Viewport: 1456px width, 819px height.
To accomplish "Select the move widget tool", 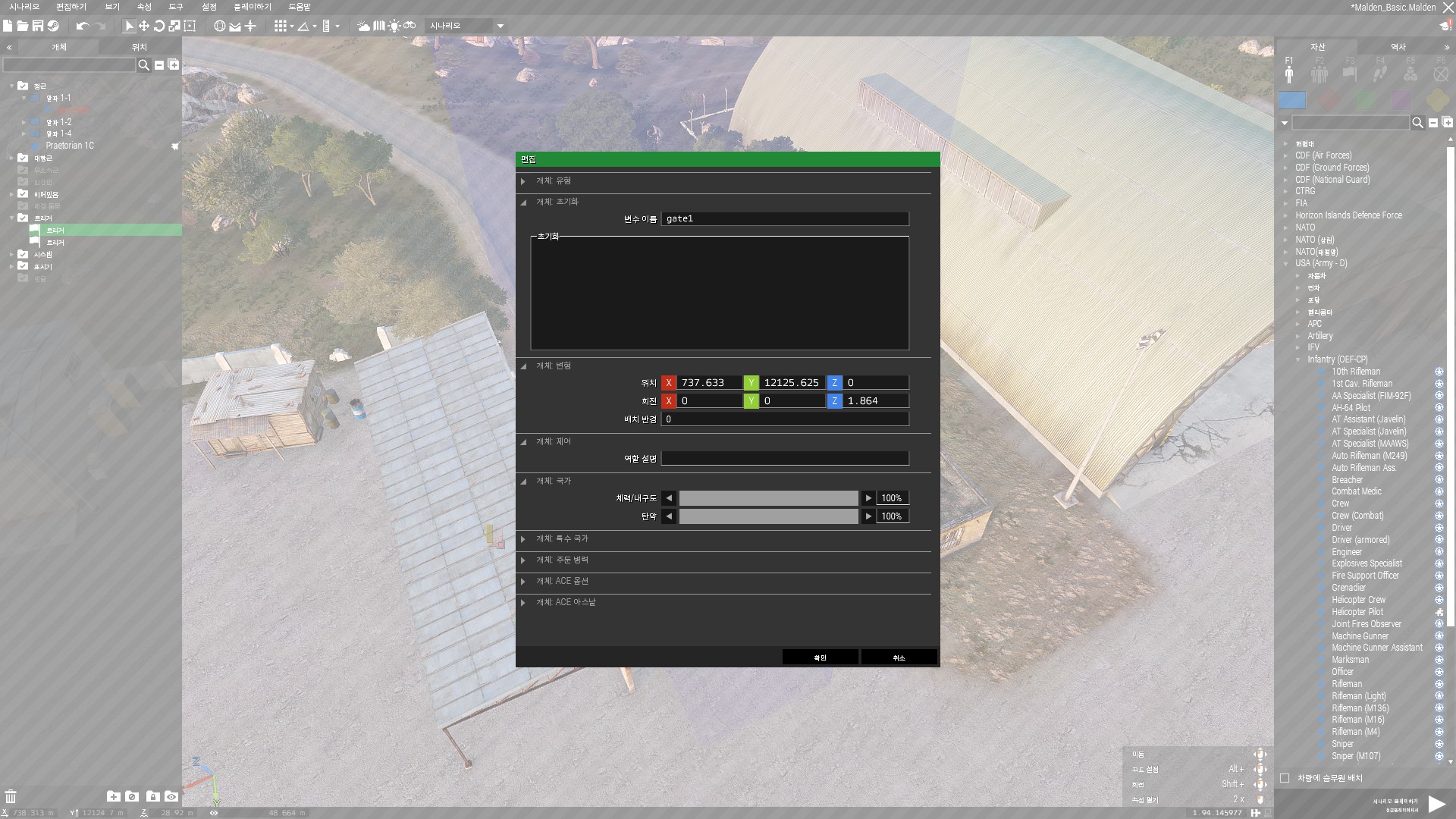I will (x=144, y=26).
